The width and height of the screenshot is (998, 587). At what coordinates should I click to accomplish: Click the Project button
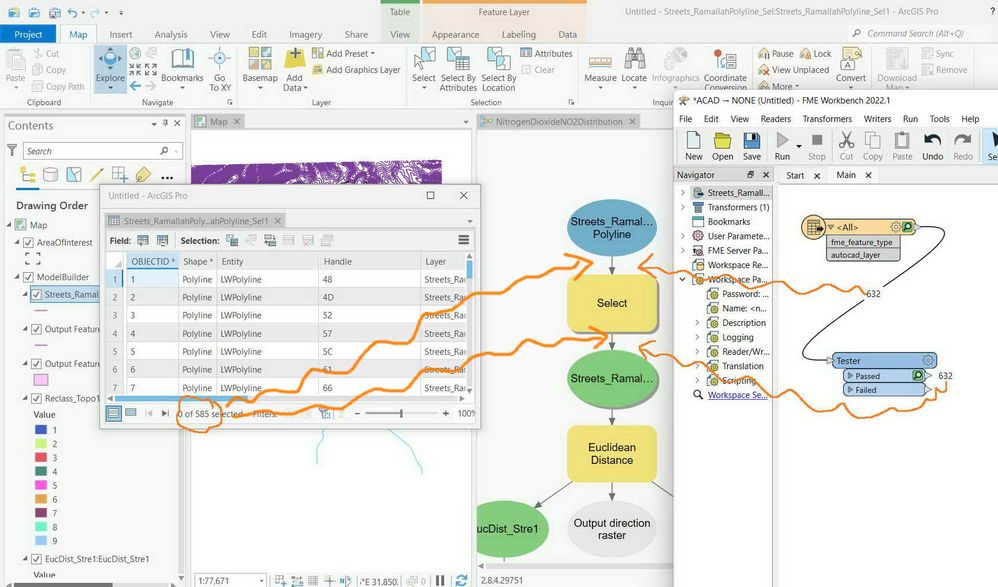pos(28,34)
